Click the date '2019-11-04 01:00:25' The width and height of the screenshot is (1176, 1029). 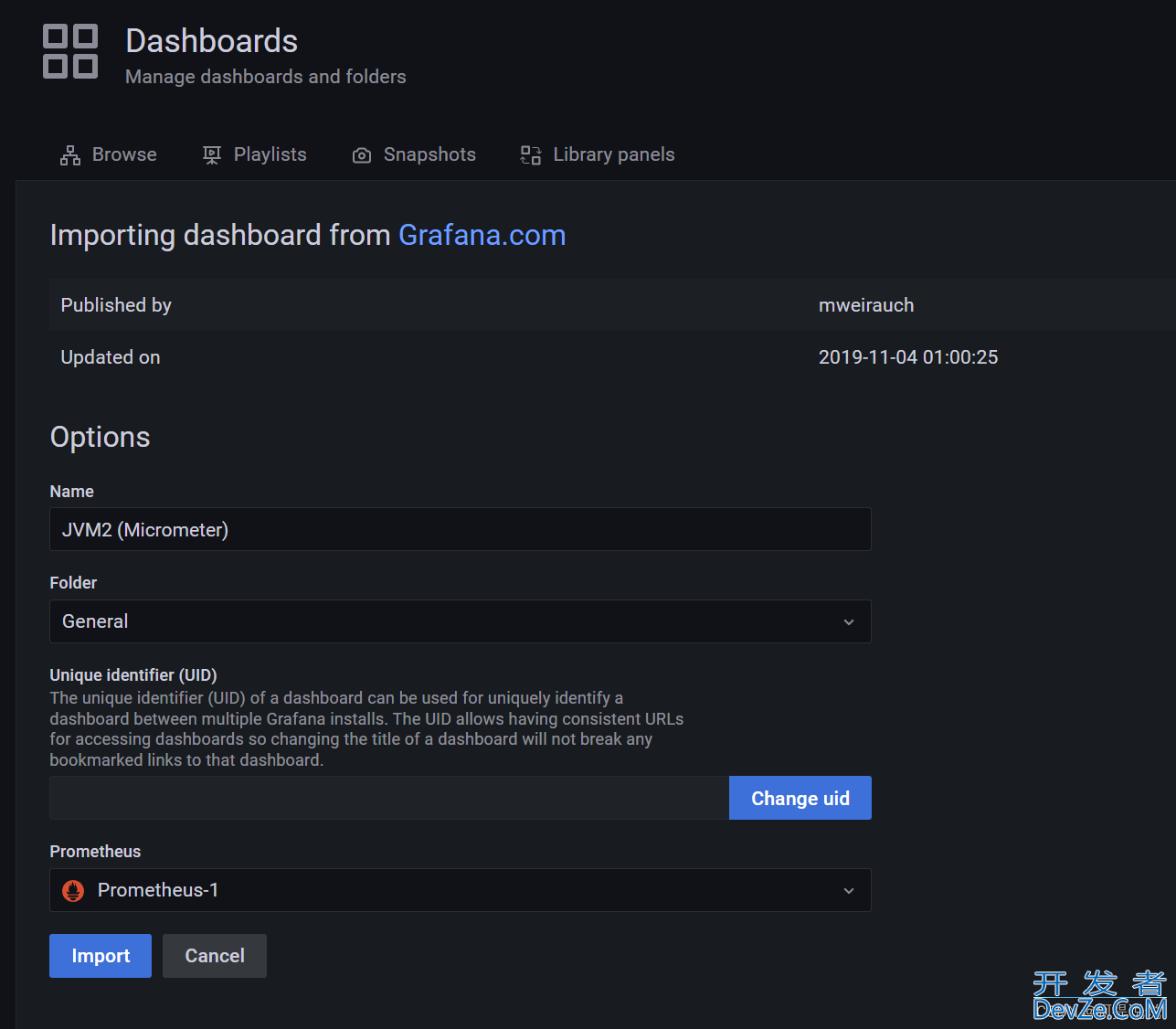pyautogui.click(x=908, y=357)
